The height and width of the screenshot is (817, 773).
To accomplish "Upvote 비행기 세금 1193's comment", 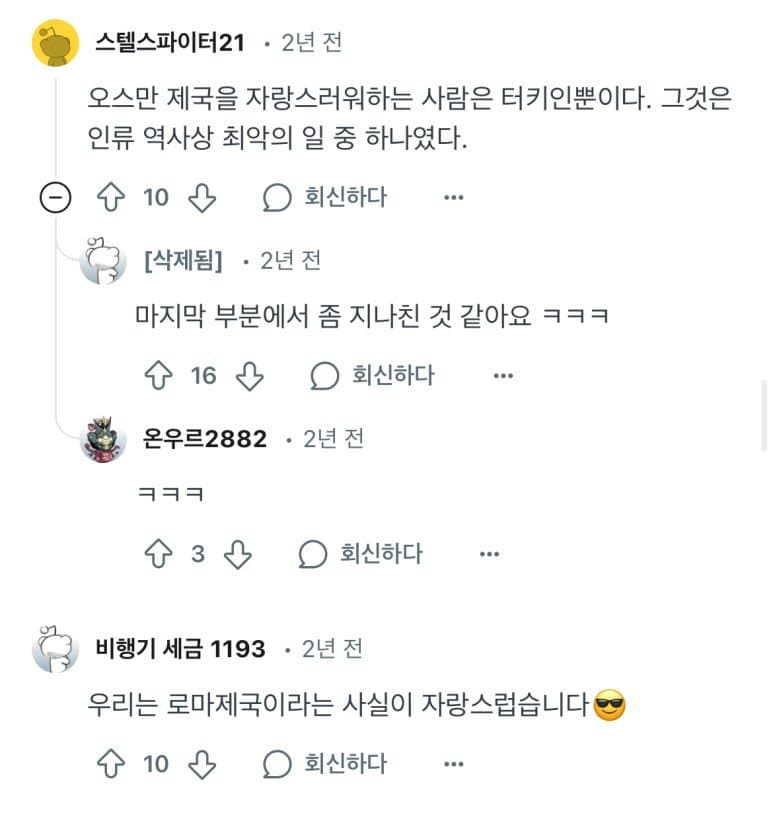I will [x=109, y=764].
